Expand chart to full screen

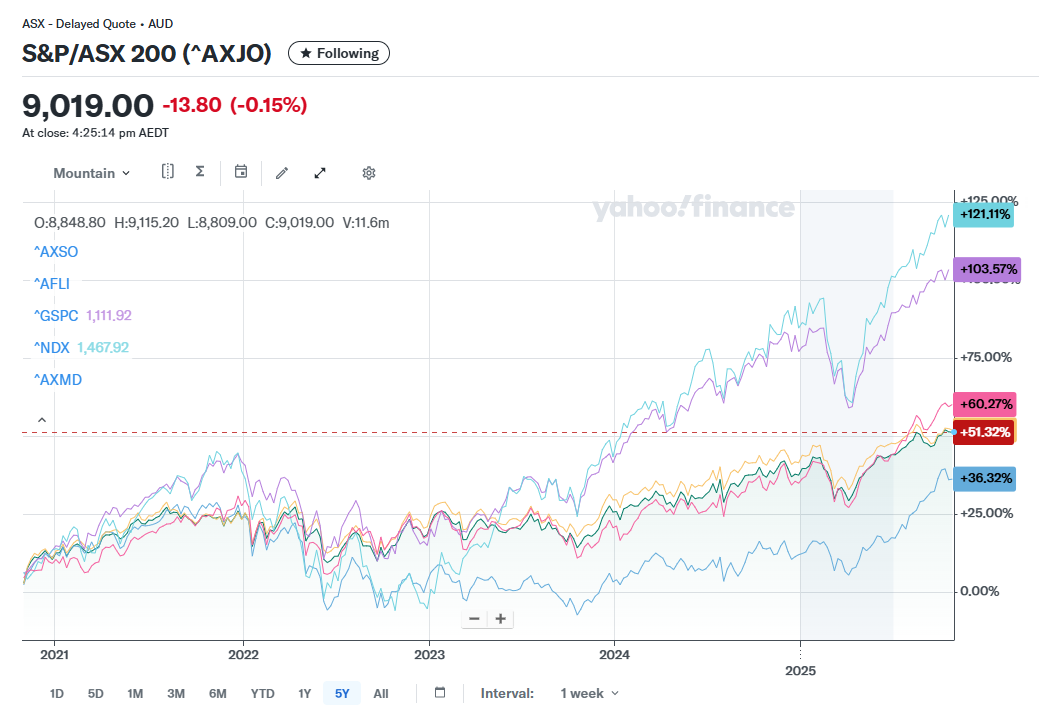[x=320, y=173]
